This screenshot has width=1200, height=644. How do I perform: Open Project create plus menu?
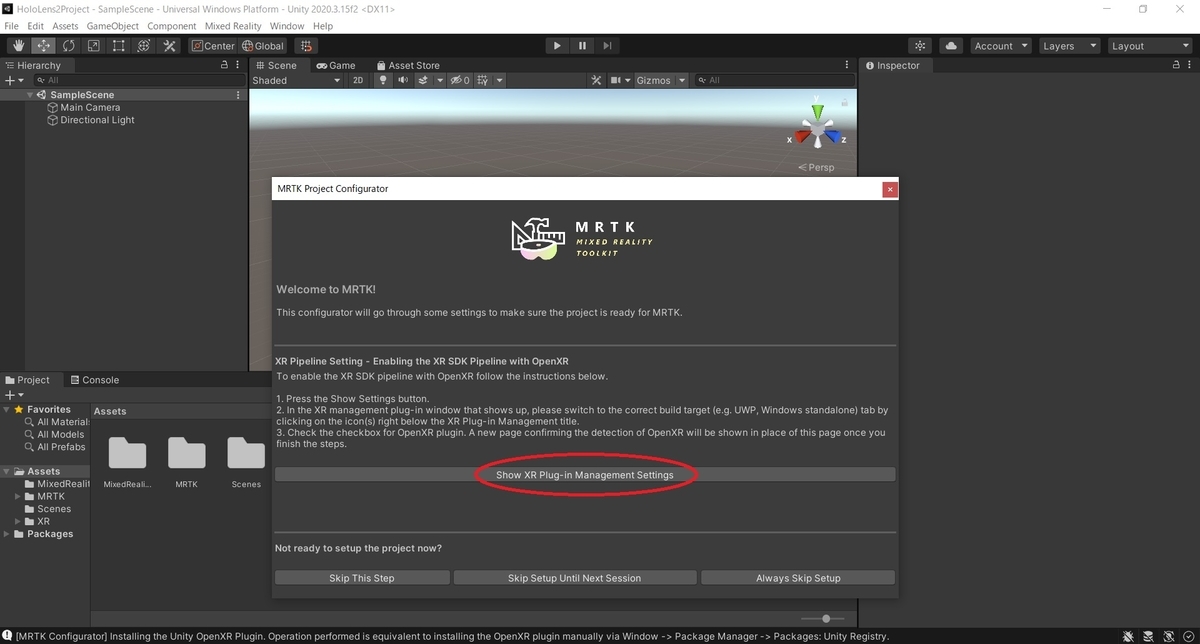pos(12,395)
